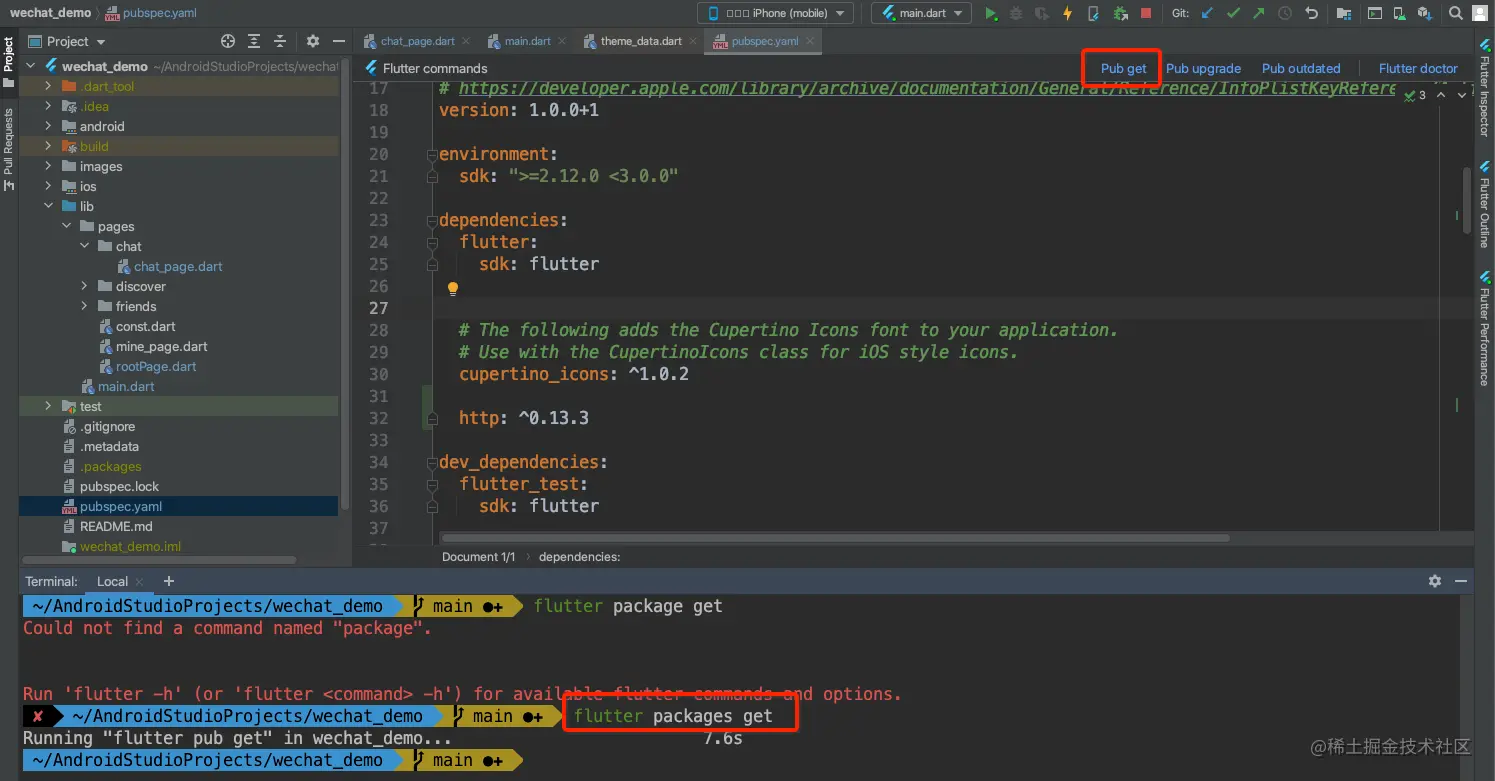This screenshot has width=1495, height=781.
Task: Expand the test folder
Action: tap(48, 406)
